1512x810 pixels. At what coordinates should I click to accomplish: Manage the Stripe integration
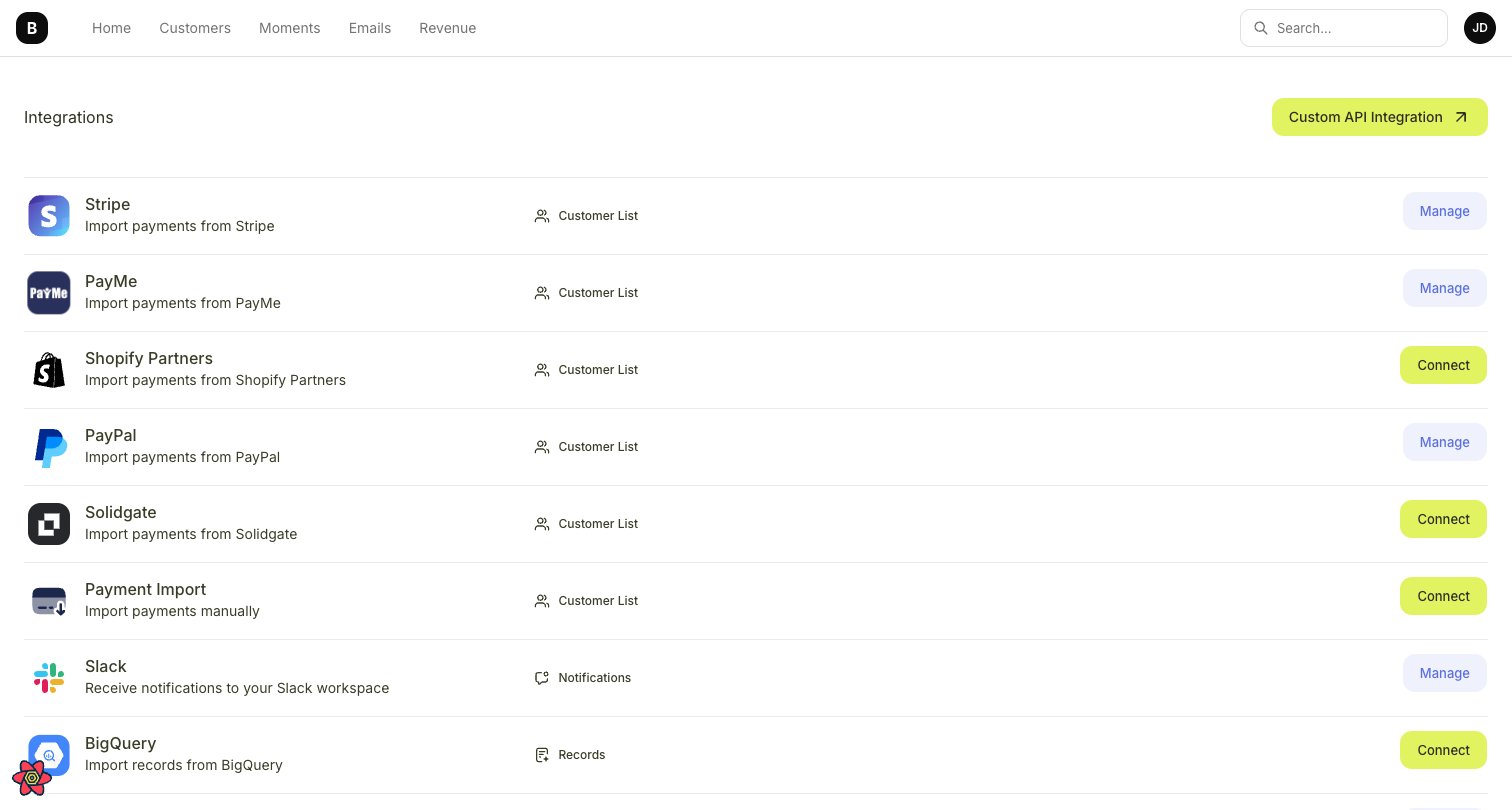pos(1444,211)
